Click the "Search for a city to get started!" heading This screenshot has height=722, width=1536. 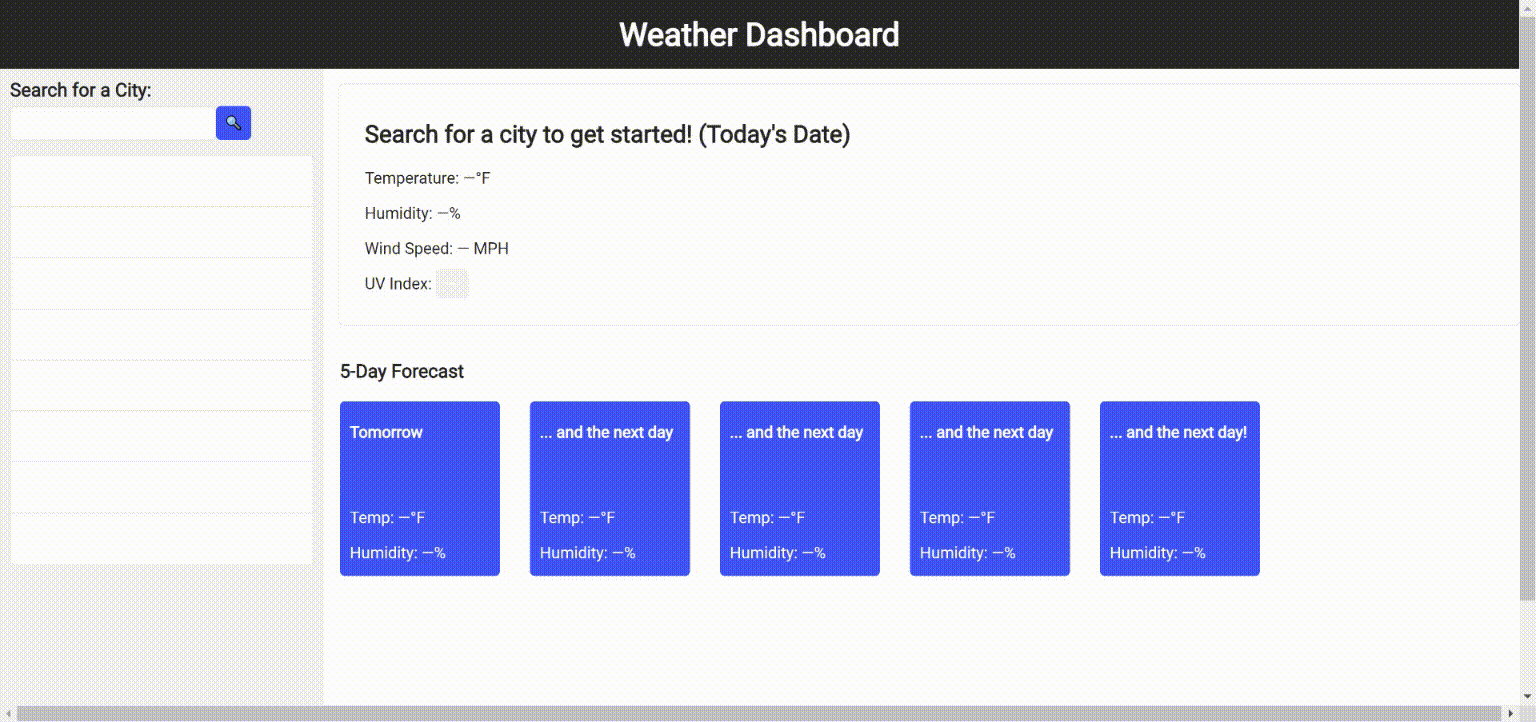click(x=607, y=134)
